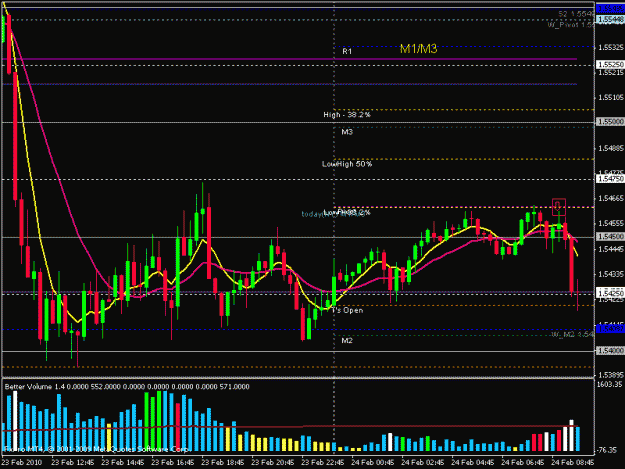Screen dimensions: 625x469
Task: Click price scale value 1.54335
Action: 611,274
